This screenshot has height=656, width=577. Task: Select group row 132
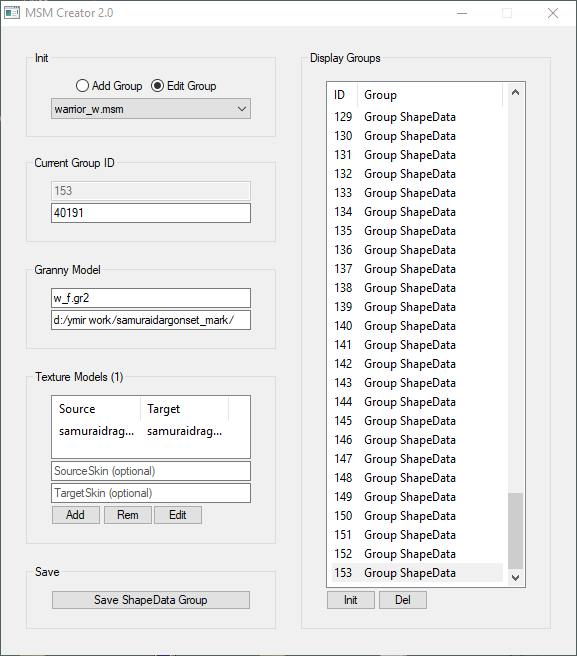[417, 174]
